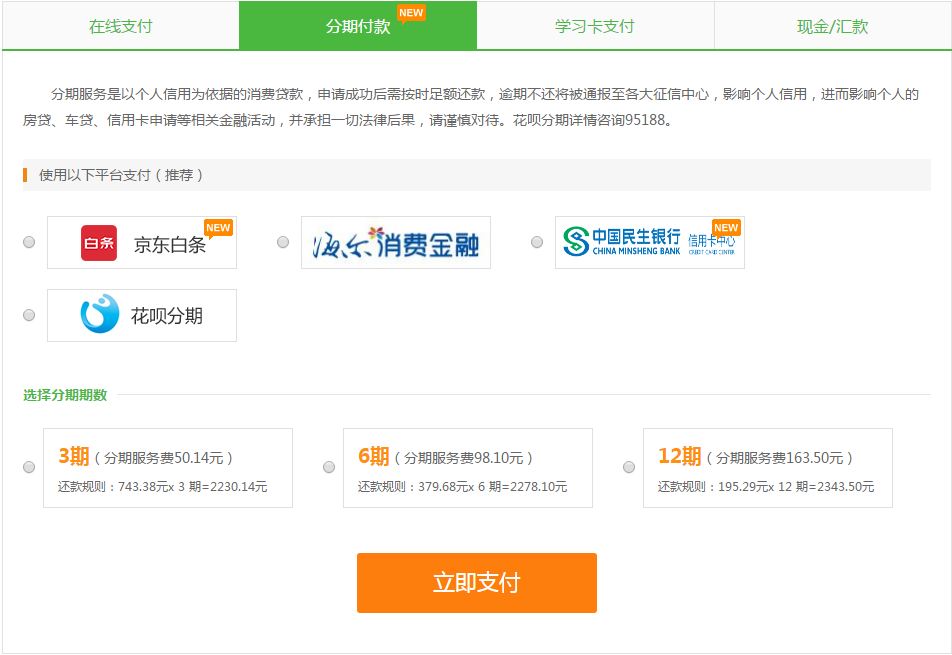This screenshot has height=655, width=952.
Task: Click the 海尔消费金融 logo
Action: 395,243
